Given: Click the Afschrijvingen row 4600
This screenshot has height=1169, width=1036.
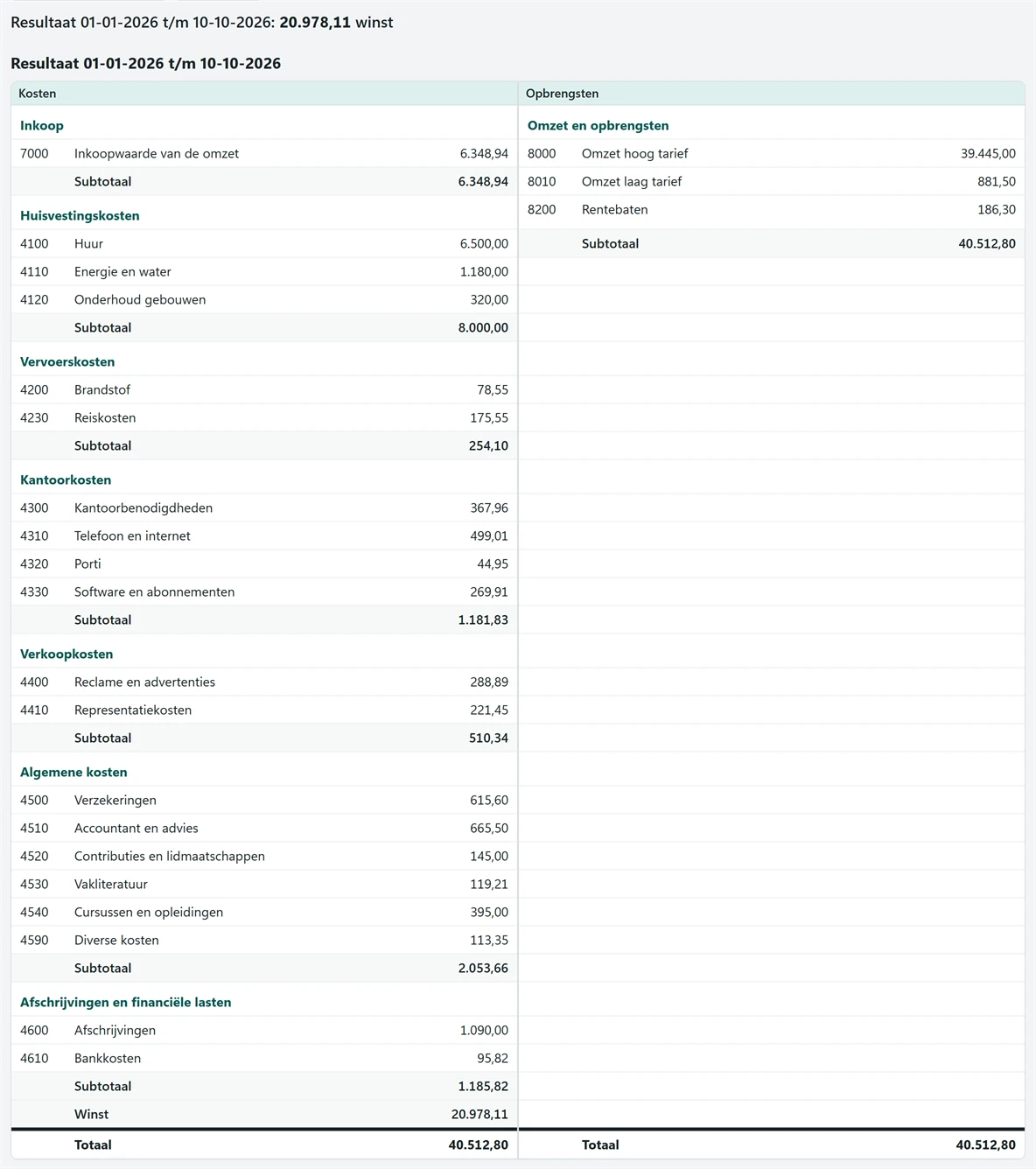Looking at the screenshot, I should 264,1030.
